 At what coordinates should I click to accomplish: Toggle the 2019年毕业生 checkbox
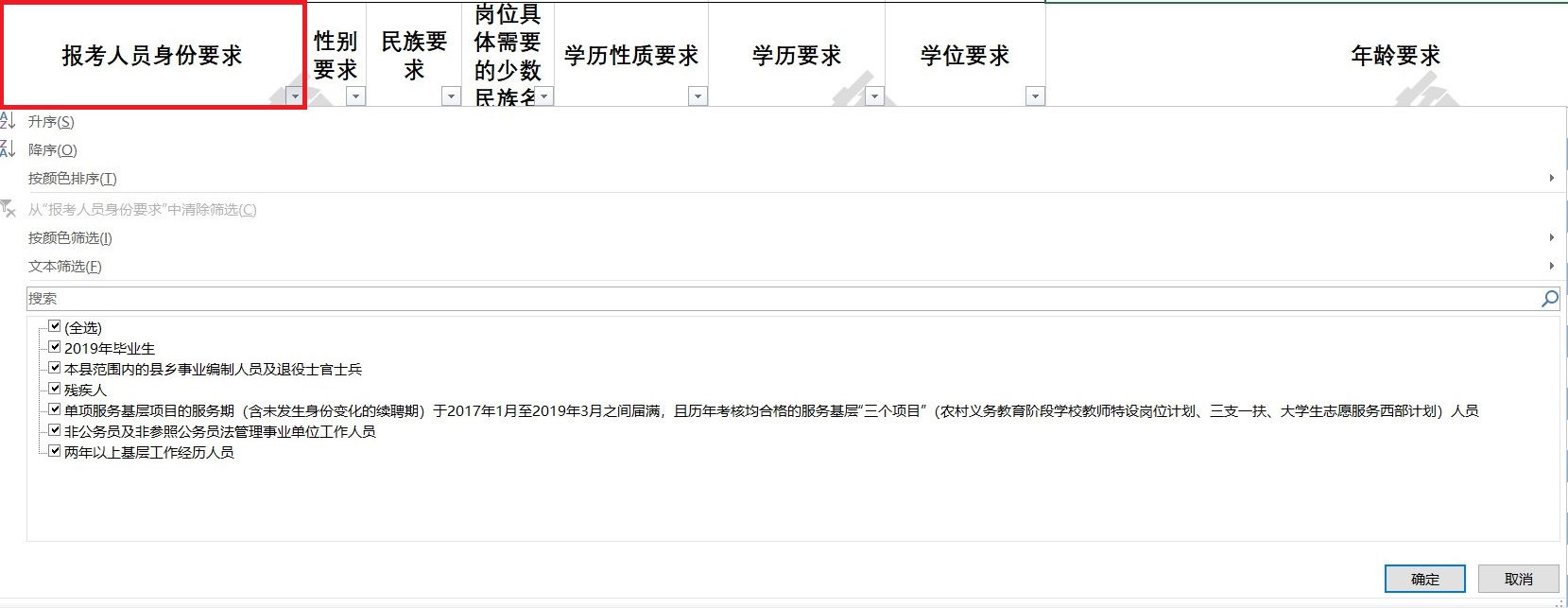(55, 347)
